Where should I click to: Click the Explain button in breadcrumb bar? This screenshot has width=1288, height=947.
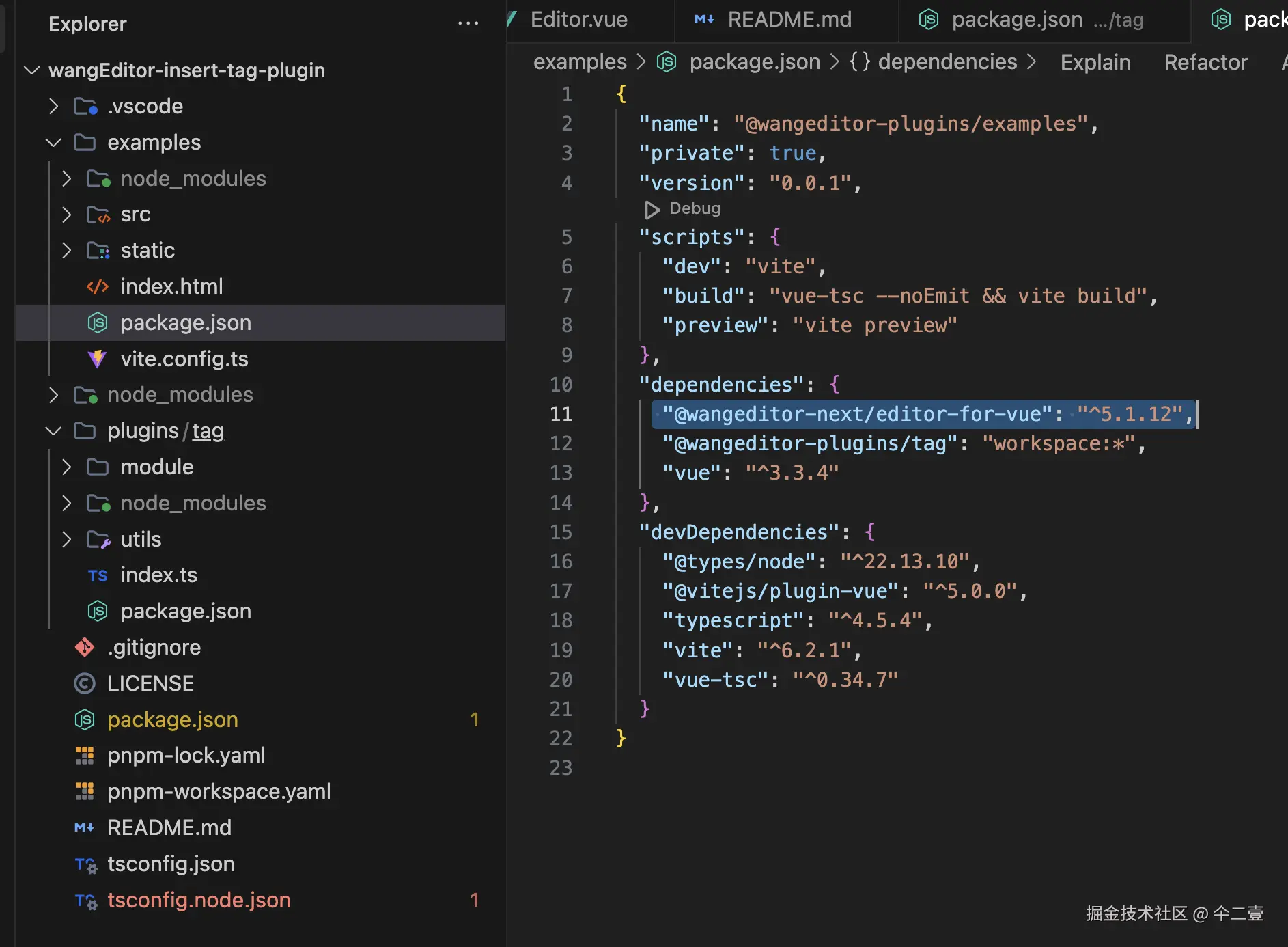coord(1095,62)
